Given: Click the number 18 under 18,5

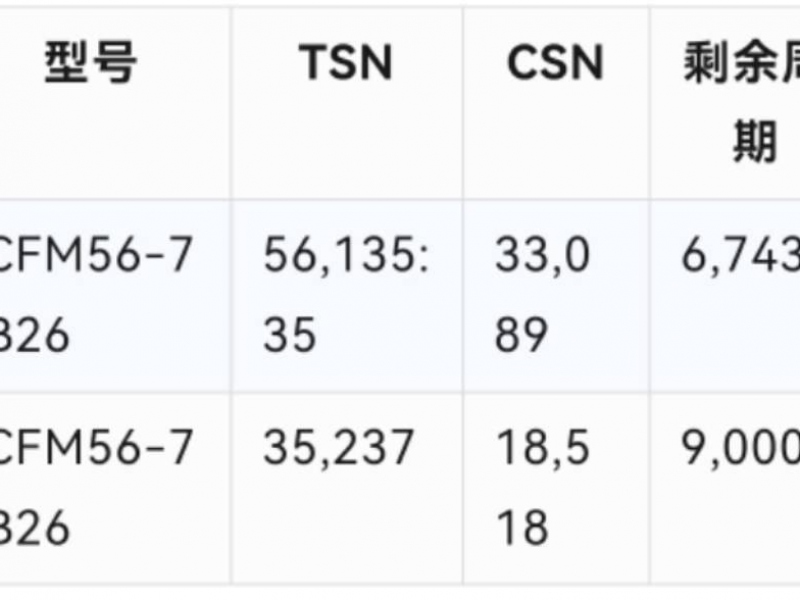Looking at the screenshot, I should coord(522,527).
